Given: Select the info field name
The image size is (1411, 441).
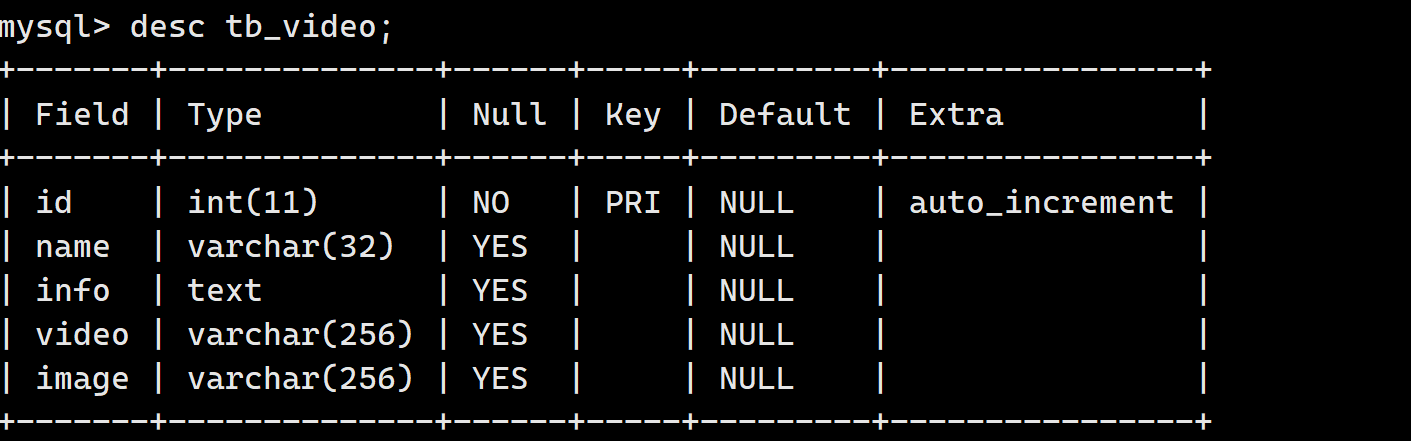Looking at the screenshot, I should pos(73,290).
